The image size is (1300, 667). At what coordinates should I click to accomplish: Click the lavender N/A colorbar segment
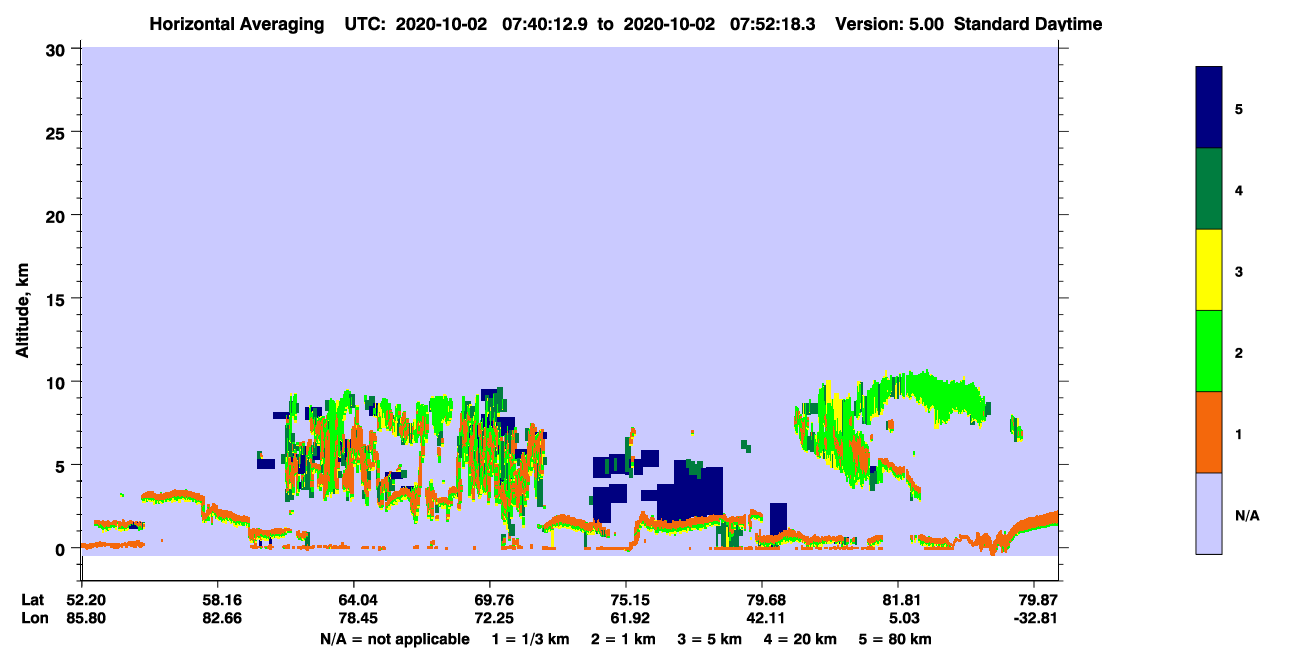[x=1209, y=512]
